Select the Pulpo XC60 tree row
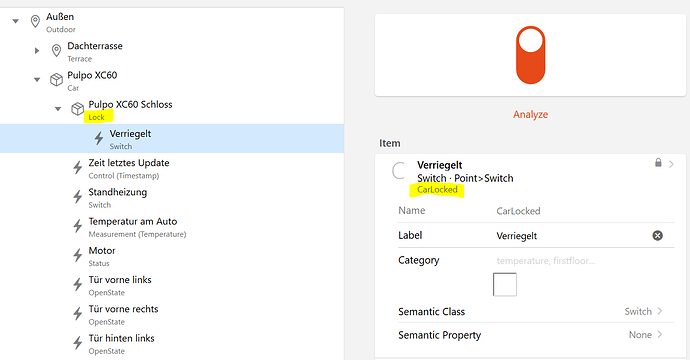 coord(172,80)
